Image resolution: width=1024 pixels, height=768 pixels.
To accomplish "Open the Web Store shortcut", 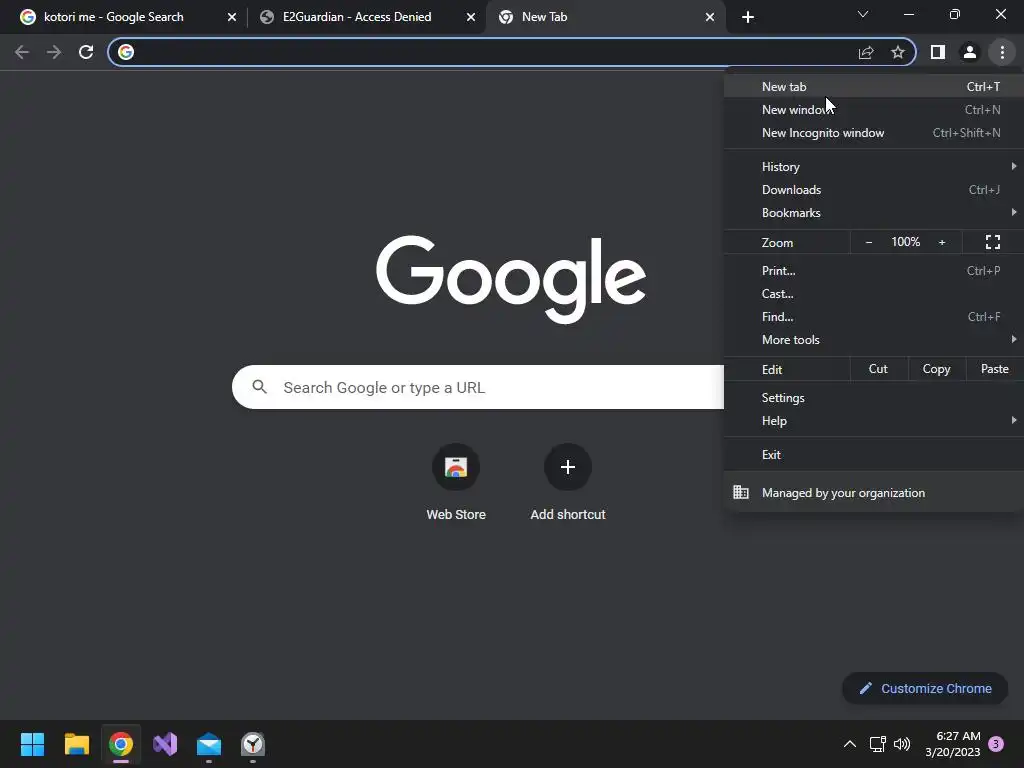I will coord(456,482).
